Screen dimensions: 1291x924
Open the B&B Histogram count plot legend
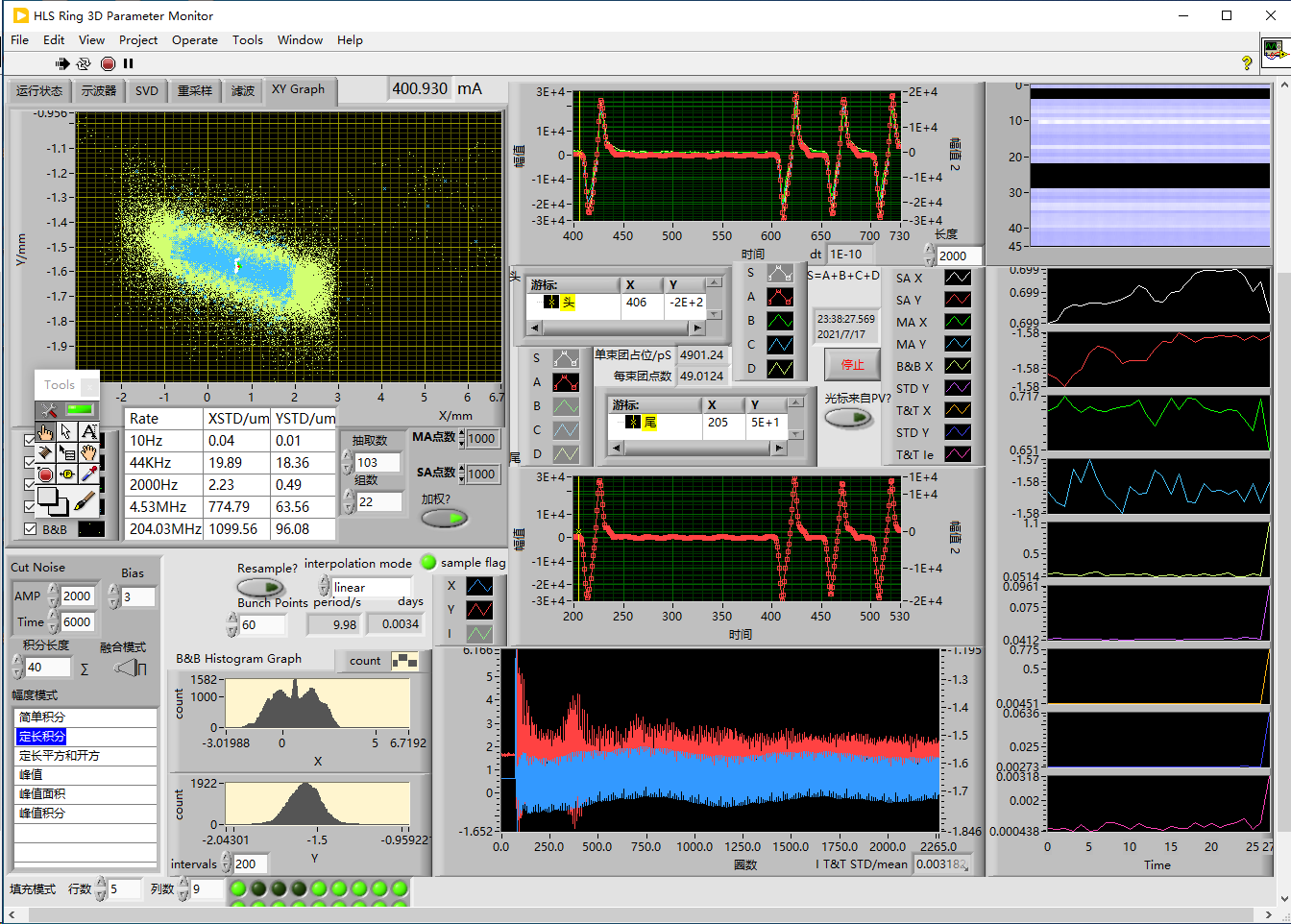coord(405,661)
